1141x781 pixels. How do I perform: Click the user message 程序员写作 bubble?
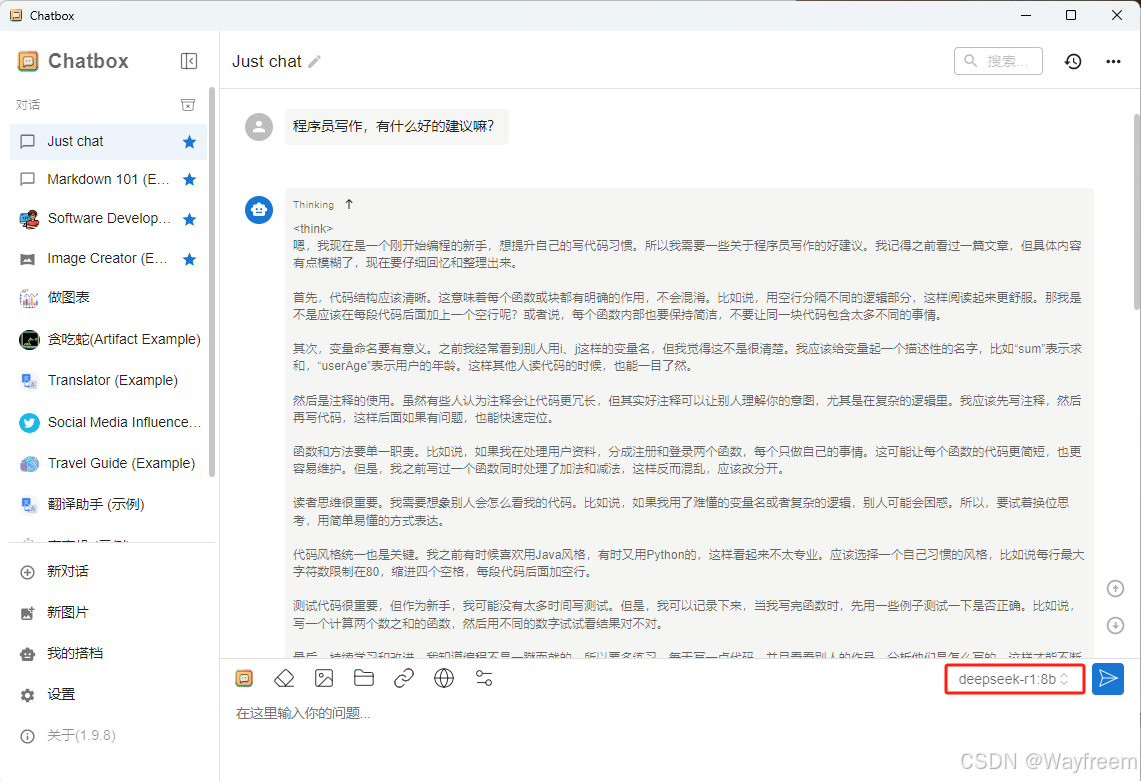(397, 127)
